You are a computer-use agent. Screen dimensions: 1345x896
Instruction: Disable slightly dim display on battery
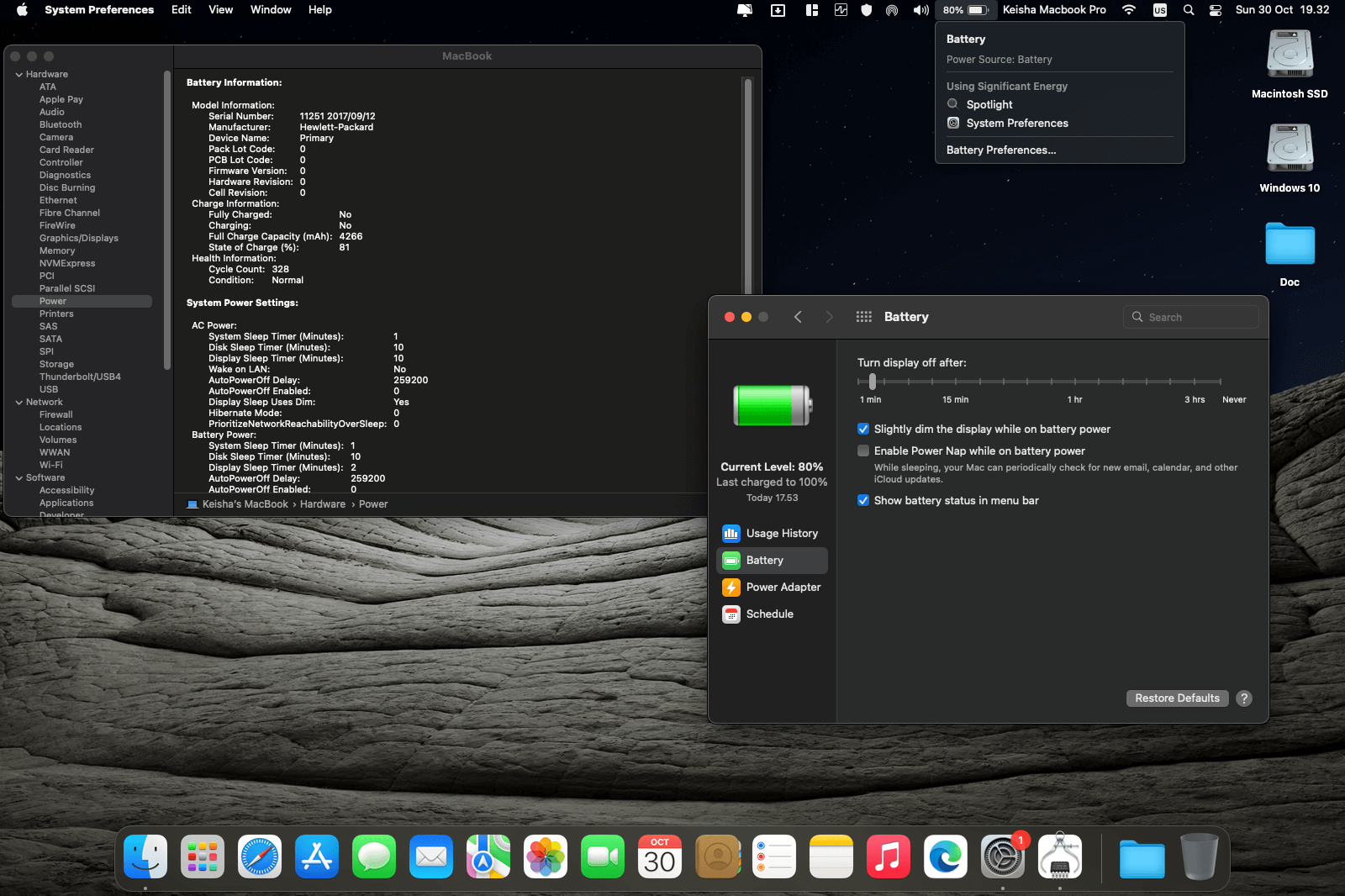[863, 429]
